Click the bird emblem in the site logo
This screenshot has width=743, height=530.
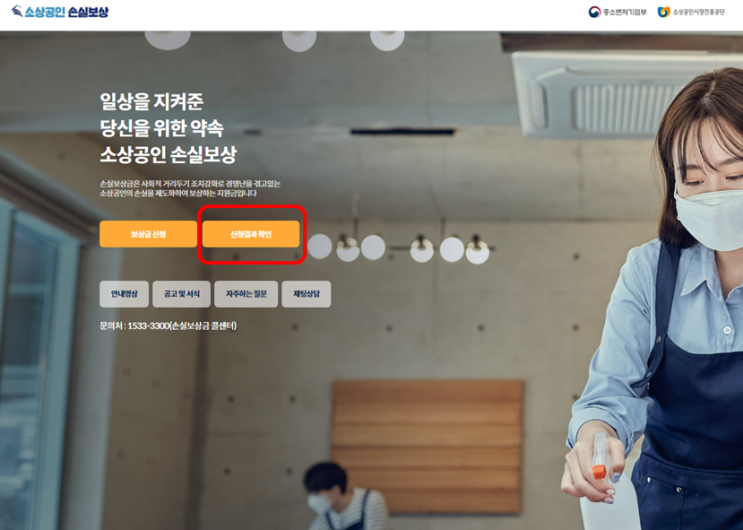point(17,11)
